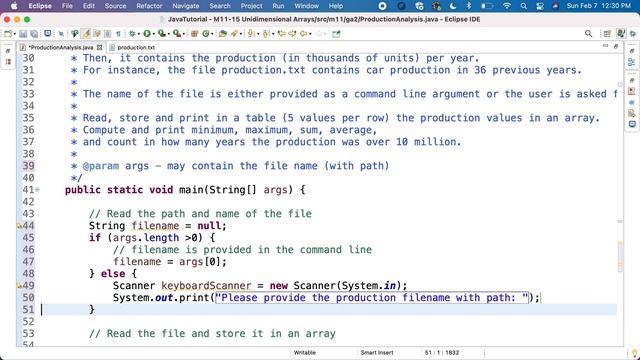Show the Console view icon in right trim

point(632,124)
